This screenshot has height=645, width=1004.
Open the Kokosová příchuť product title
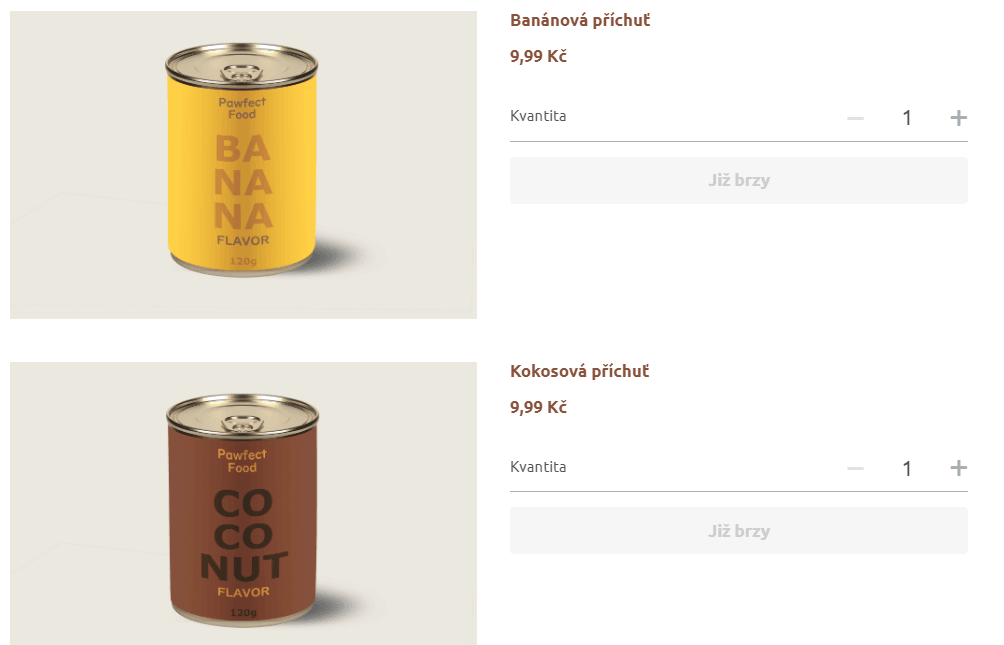tap(579, 371)
